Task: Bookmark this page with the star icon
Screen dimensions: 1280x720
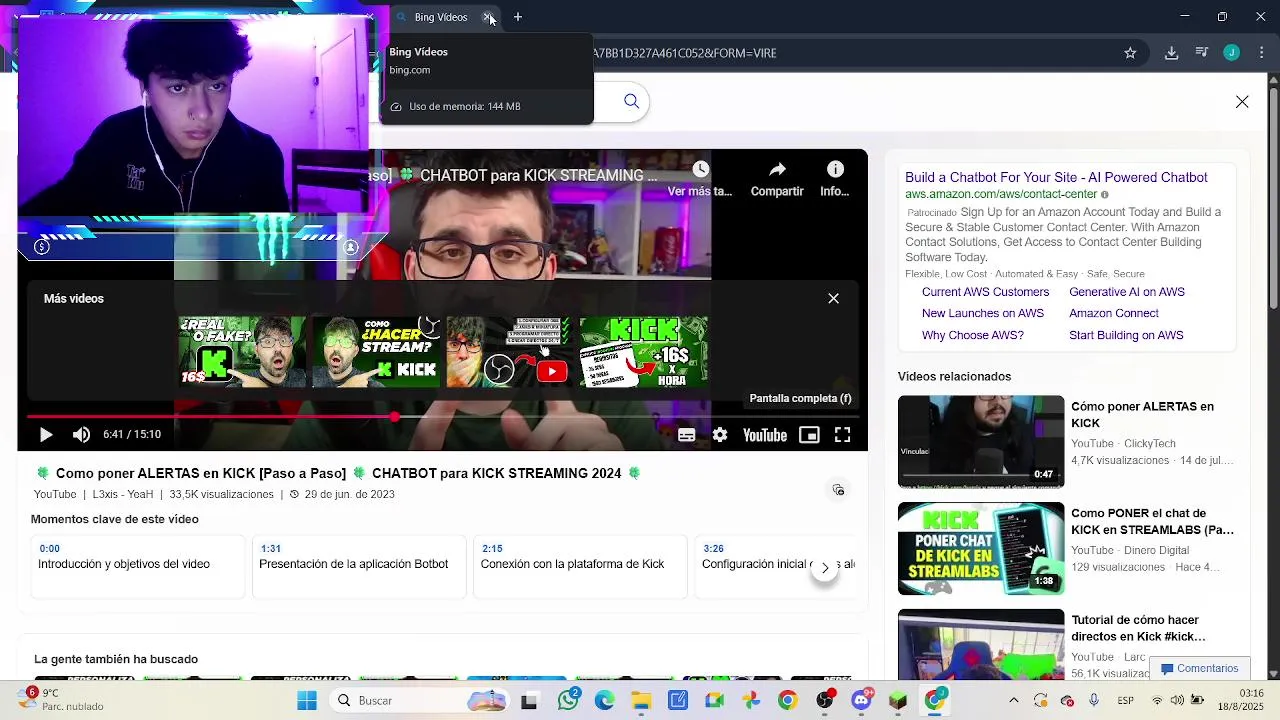Action: [x=1130, y=53]
